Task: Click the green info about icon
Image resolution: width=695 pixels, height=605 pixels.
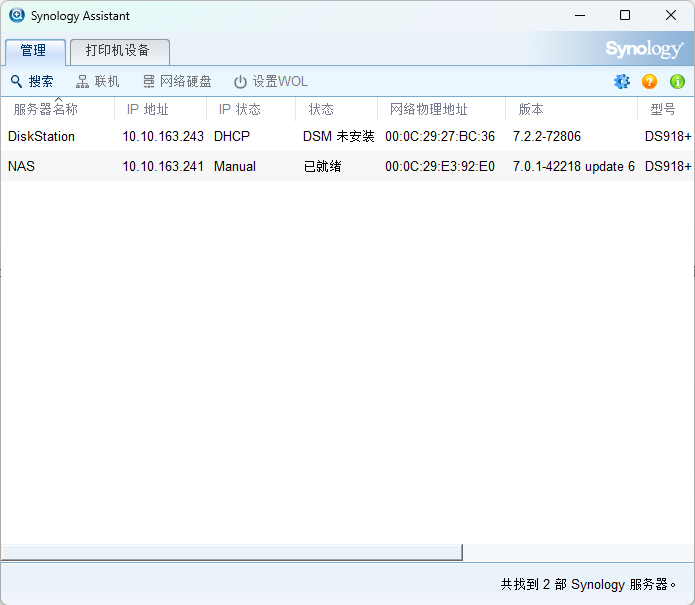Action: pos(677,82)
